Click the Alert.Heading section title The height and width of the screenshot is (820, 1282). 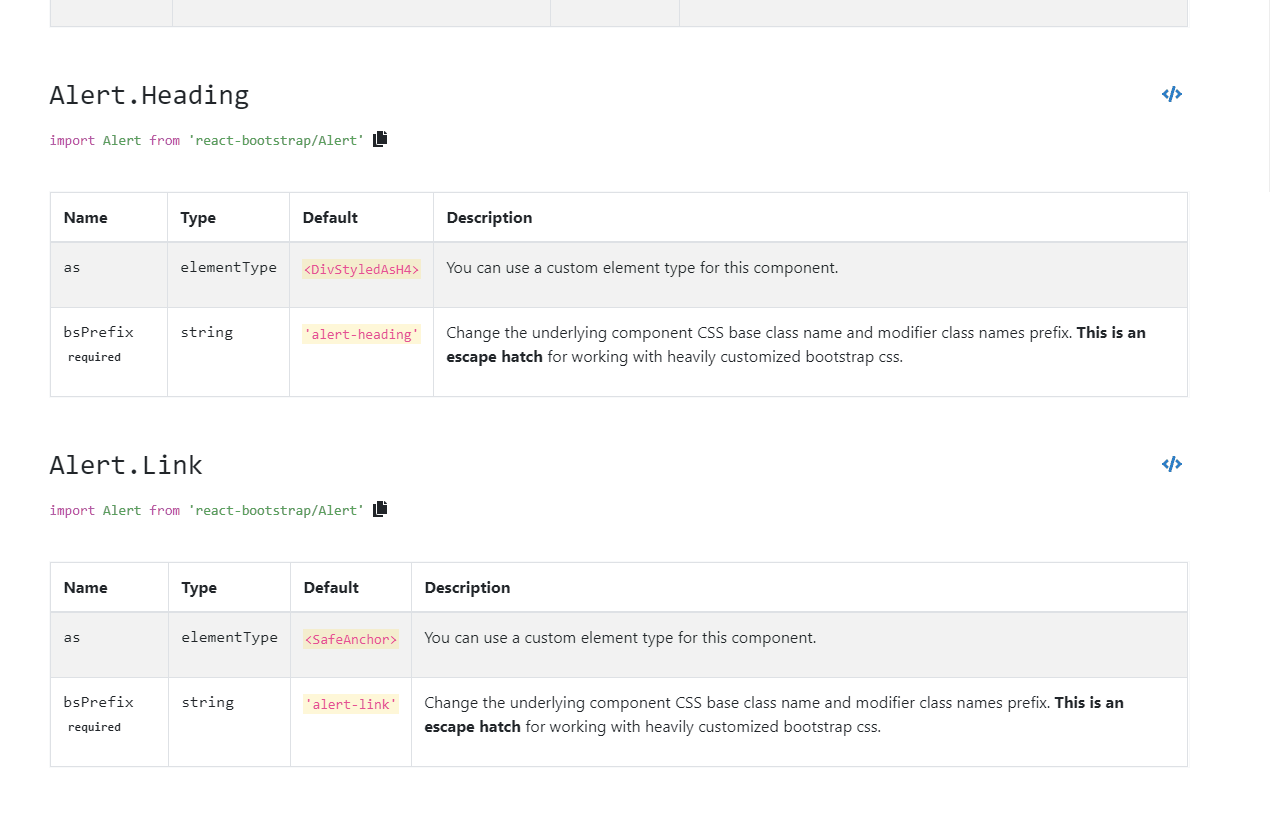point(149,96)
